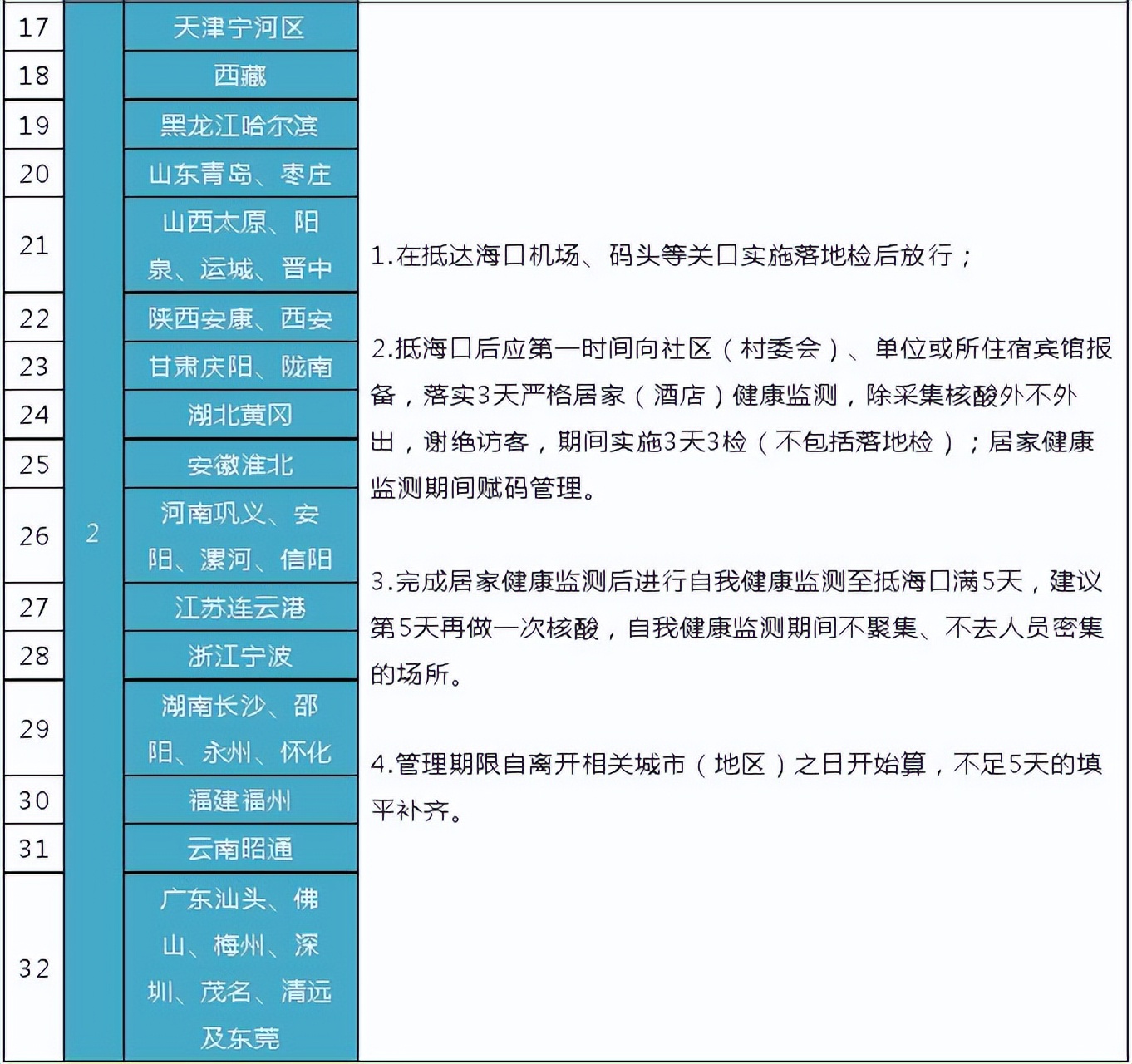Click row number 26 cell

(x=34, y=535)
